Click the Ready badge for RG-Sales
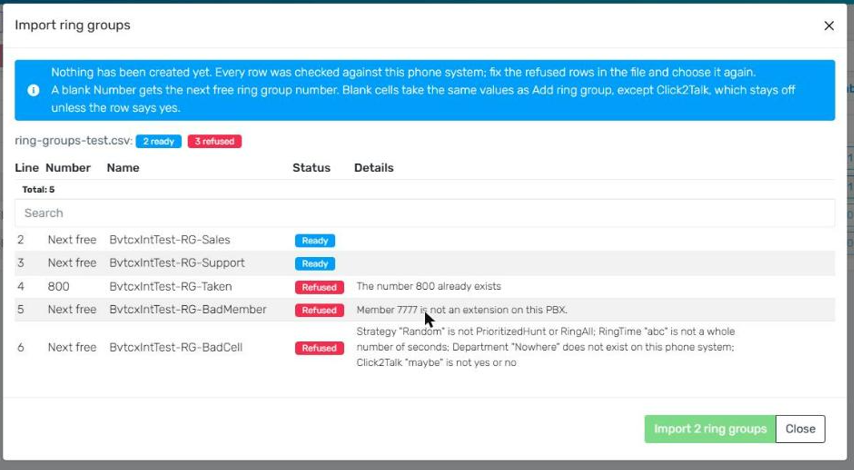The image size is (854, 470). tap(315, 240)
